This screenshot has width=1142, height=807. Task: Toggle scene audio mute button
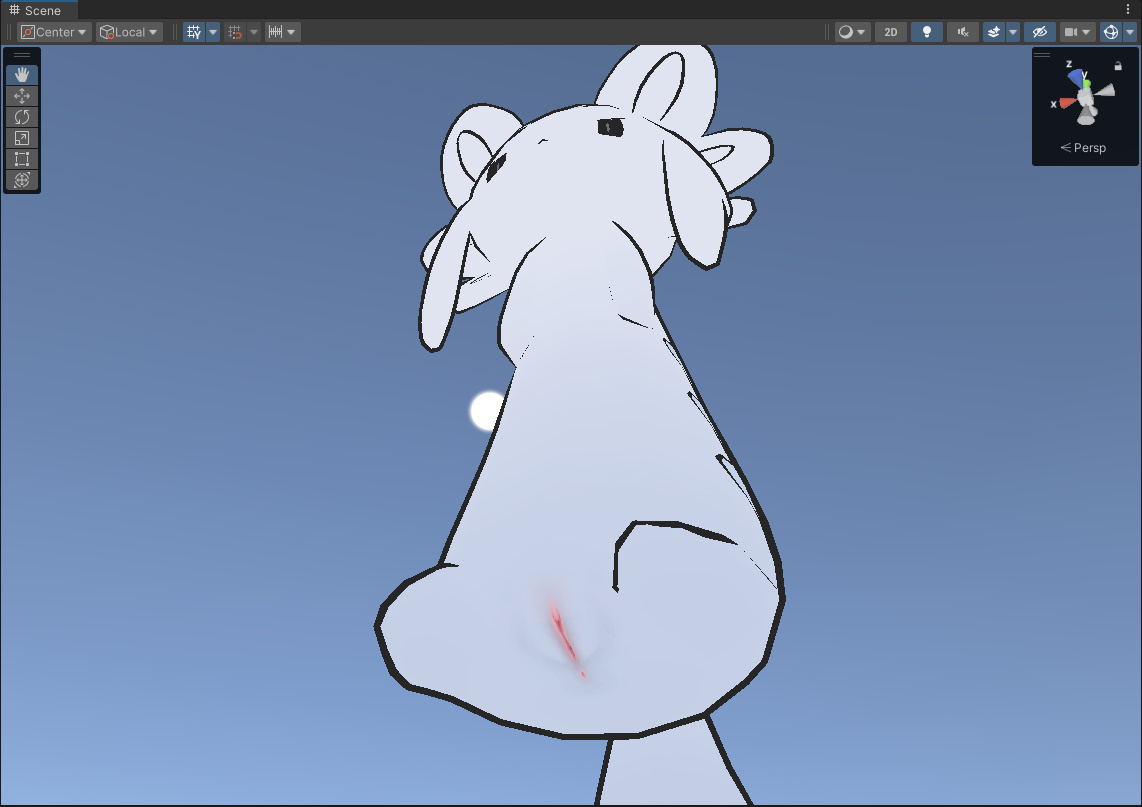pyautogui.click(x=963, y=32)
